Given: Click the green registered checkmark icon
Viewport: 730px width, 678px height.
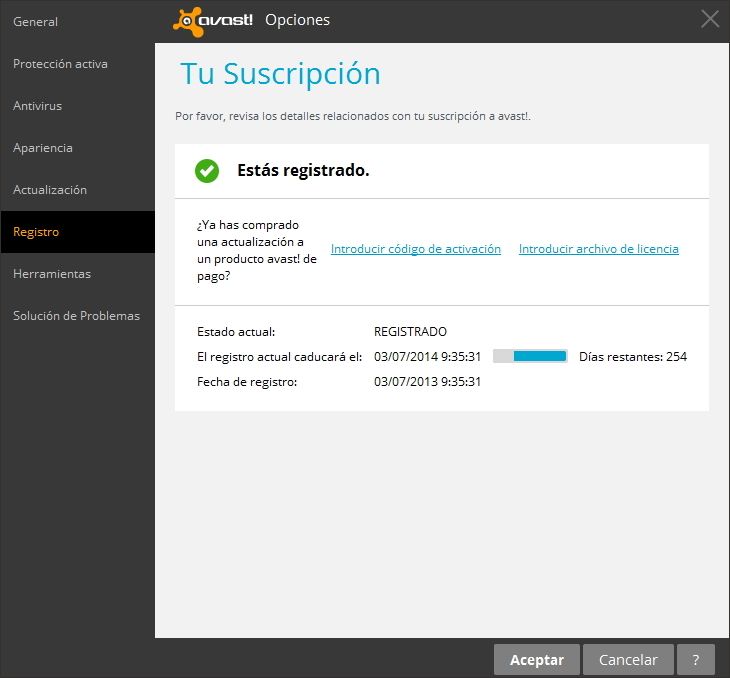Looking at the screenshot, I should (207, 171).
